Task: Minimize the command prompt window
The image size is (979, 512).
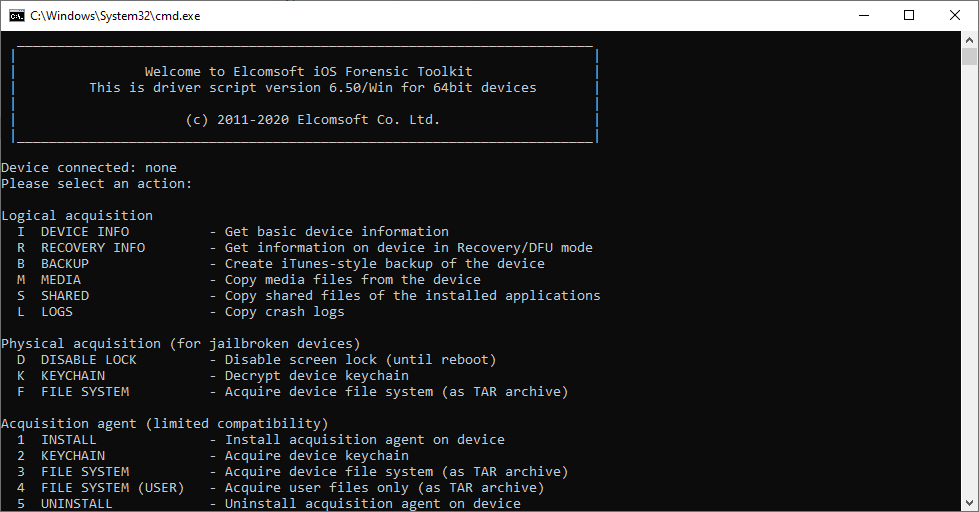Action: point(863,15)
